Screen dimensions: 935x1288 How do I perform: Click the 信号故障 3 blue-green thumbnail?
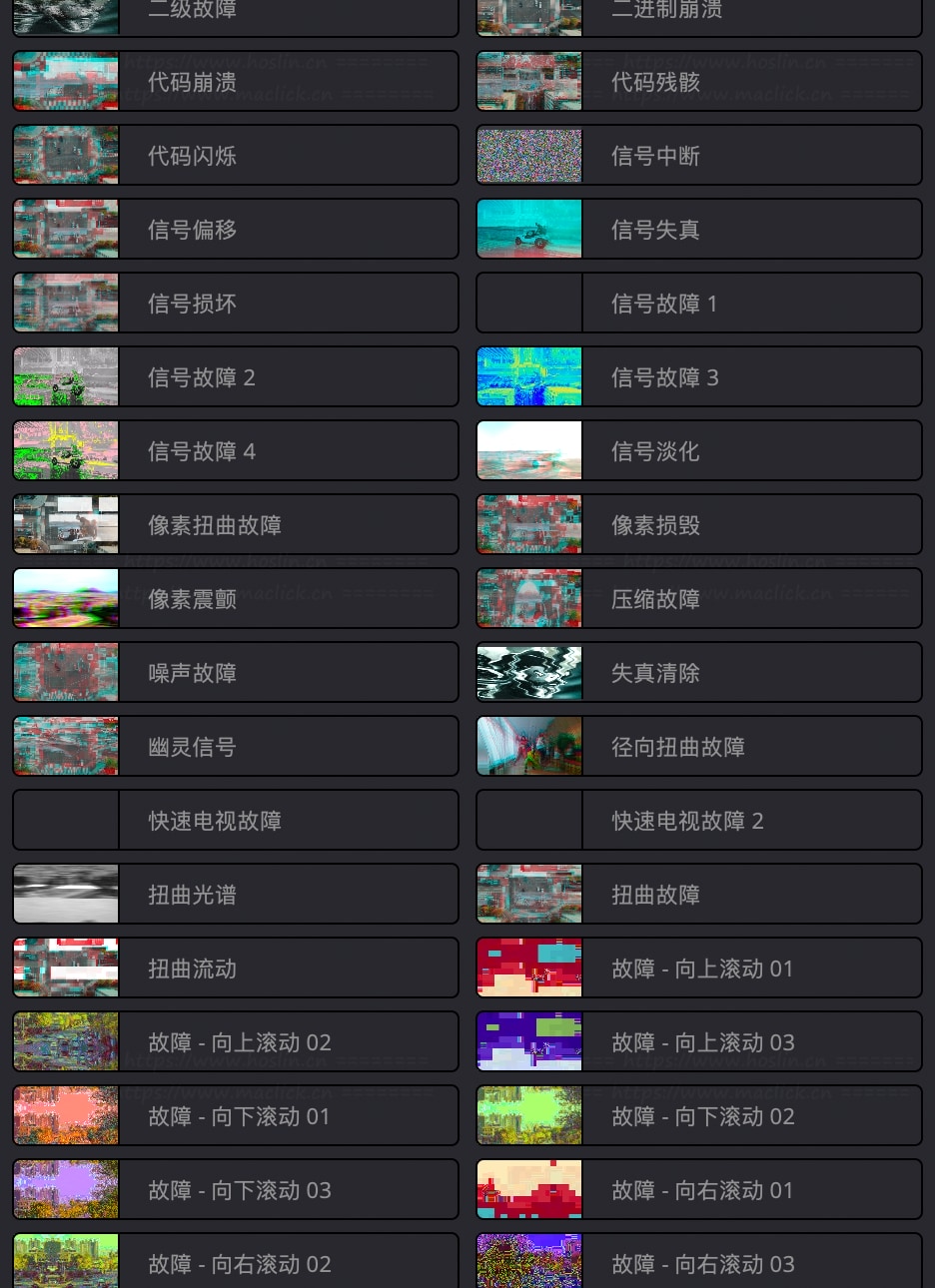[529, 376]
